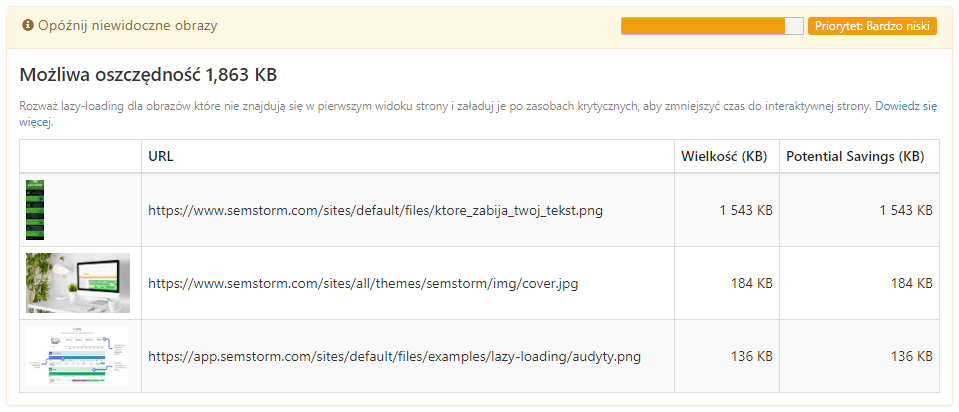This screenshot has width=959, height=412.
Task: Click the URL column header
Action: (161, 156)
